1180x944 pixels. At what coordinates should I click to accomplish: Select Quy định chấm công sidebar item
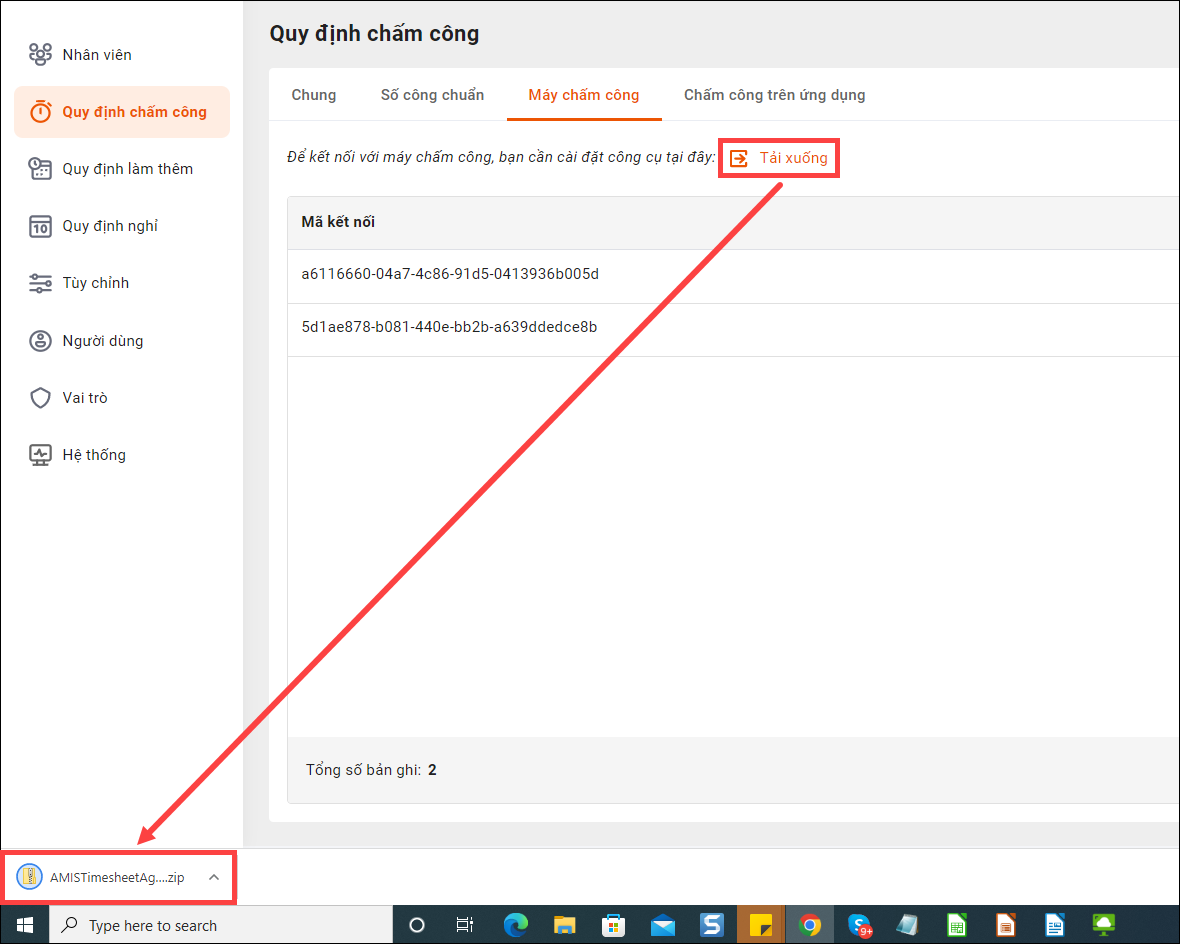coord(122,111)
